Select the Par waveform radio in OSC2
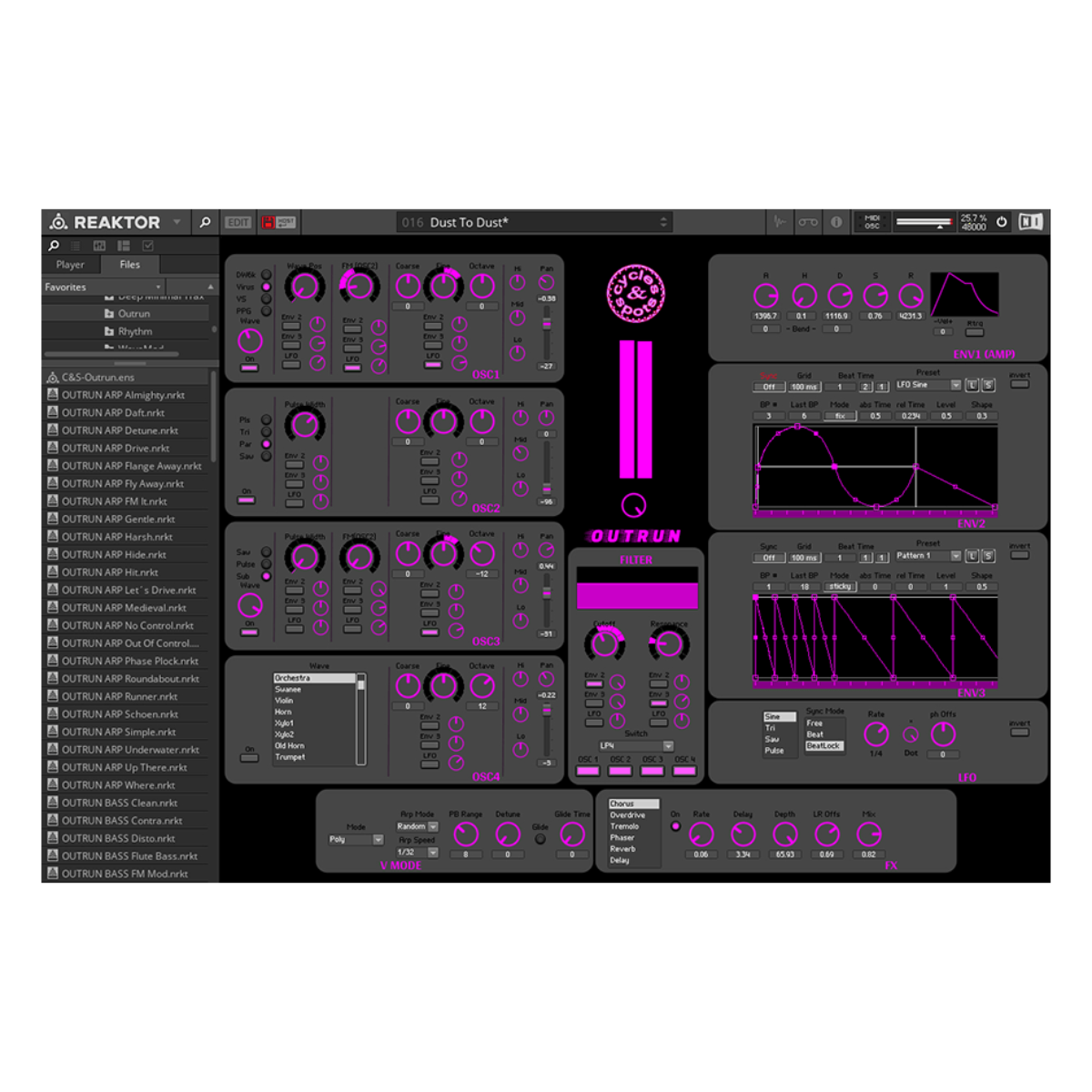Screen dimensions: 1092x1092 (x=267, y=444)
